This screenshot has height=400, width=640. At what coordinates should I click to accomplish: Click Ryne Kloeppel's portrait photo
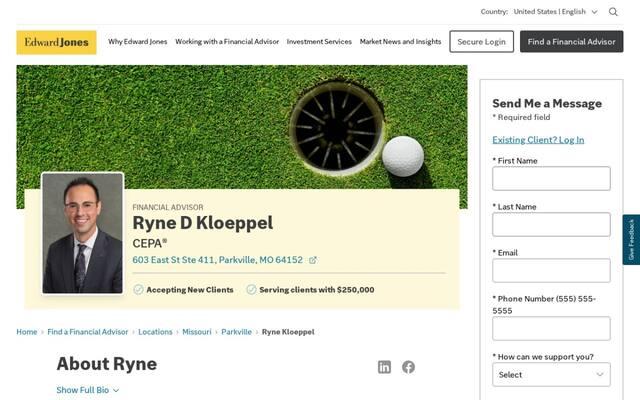click(82, 233)
